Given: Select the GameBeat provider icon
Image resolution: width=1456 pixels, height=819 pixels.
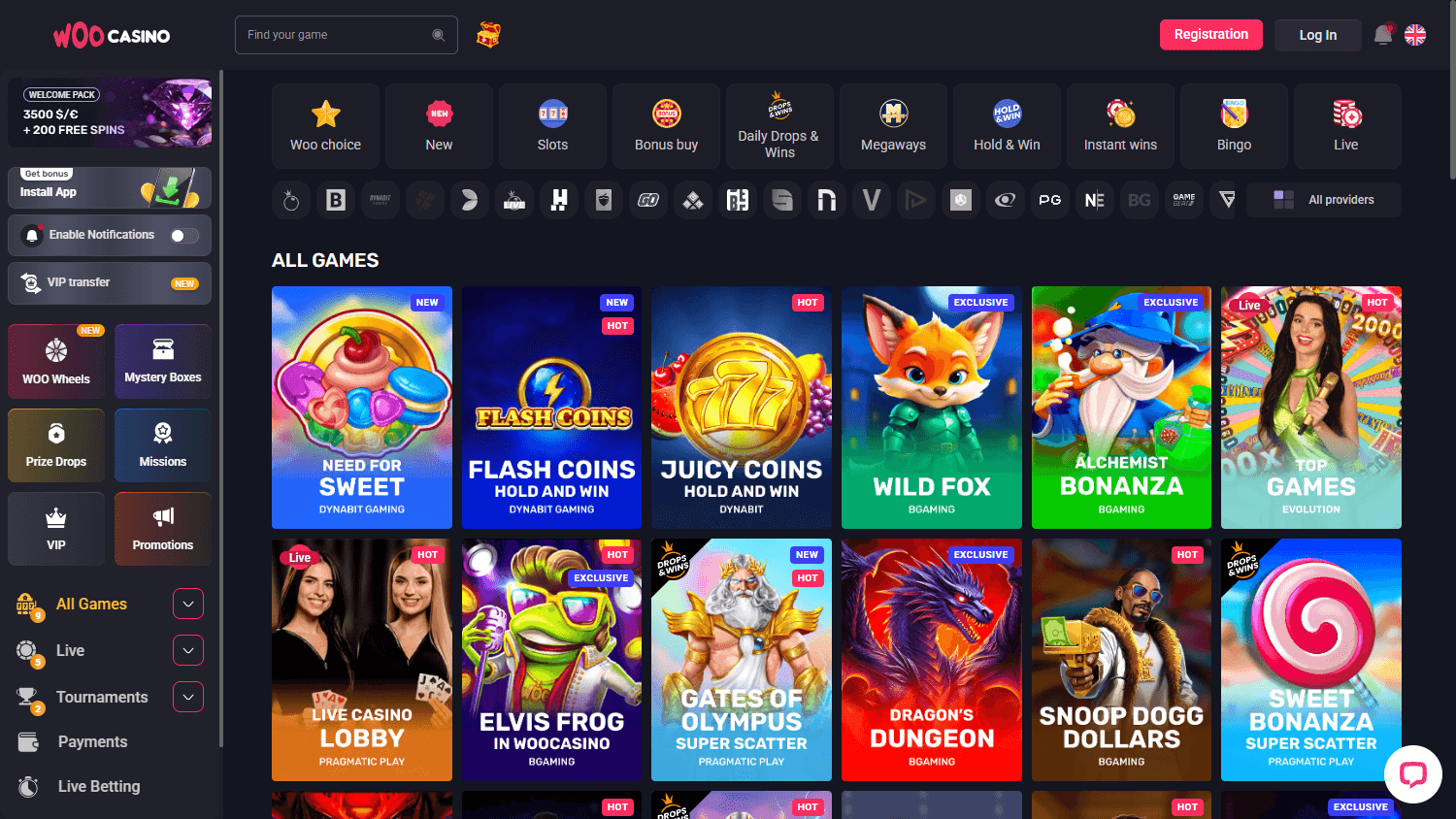Looking at the screenshot, I should pos(1184,200).
